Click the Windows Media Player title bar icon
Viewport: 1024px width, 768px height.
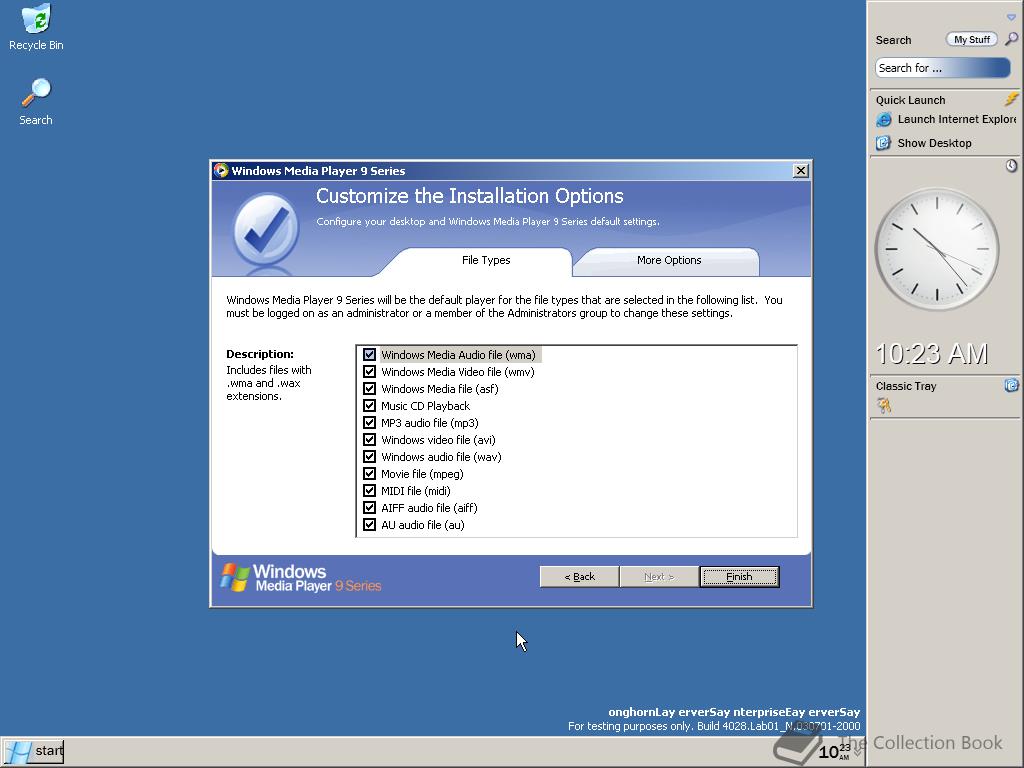(221, 170)
